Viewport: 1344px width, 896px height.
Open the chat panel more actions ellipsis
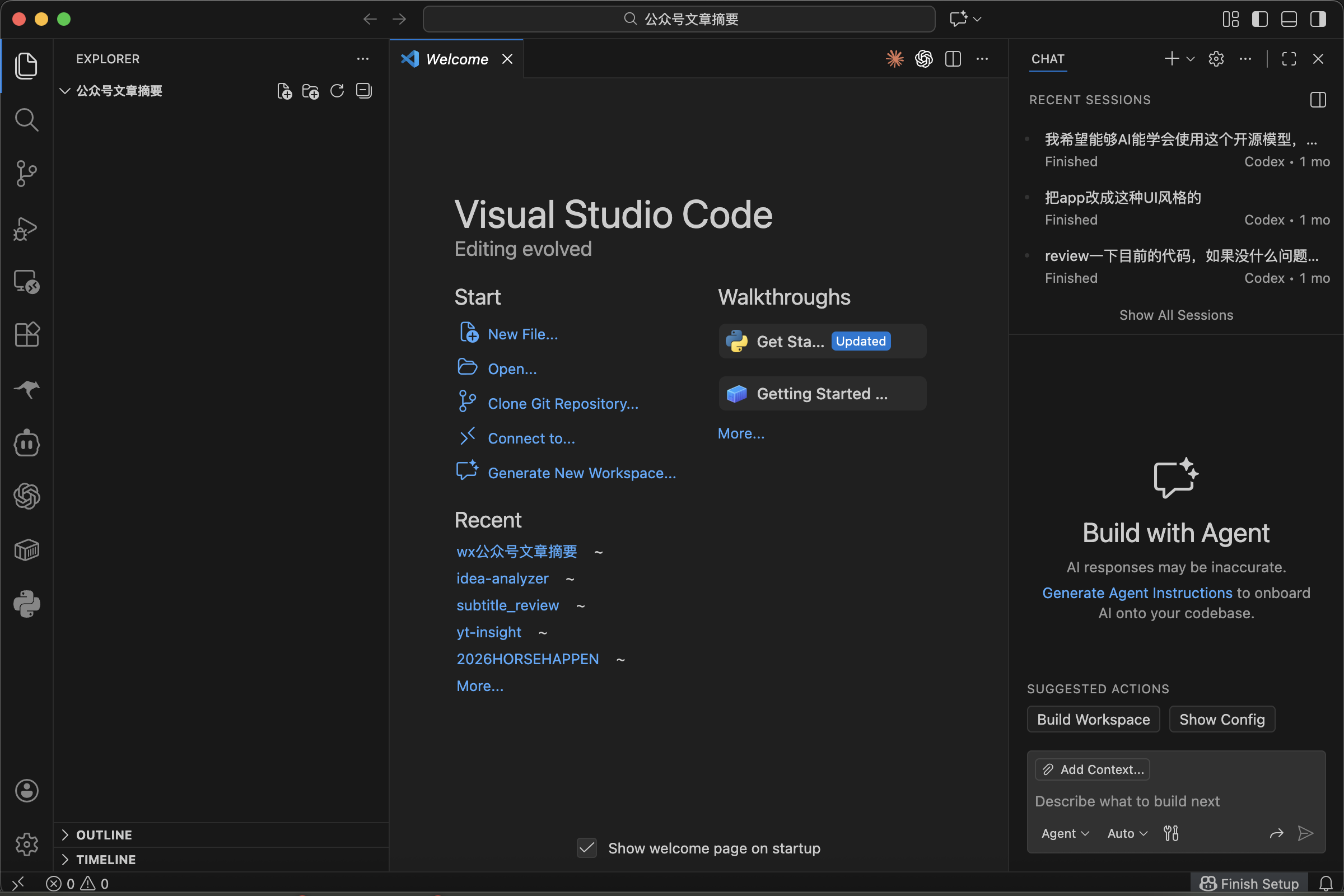click(x=1245, y=59)
